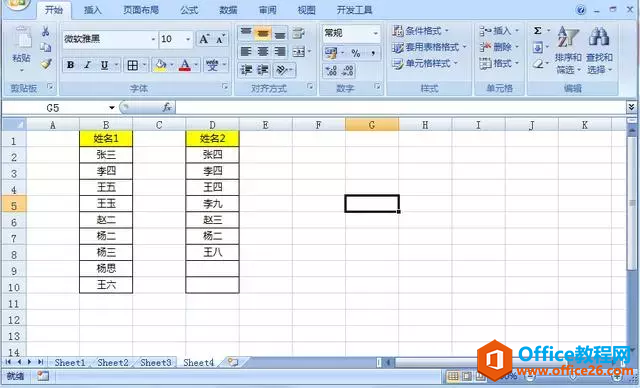Image resolution: width=640 pixels, height=388 pixels.
Task: Increase font size with the large A icon
Action: coord(204,39)
